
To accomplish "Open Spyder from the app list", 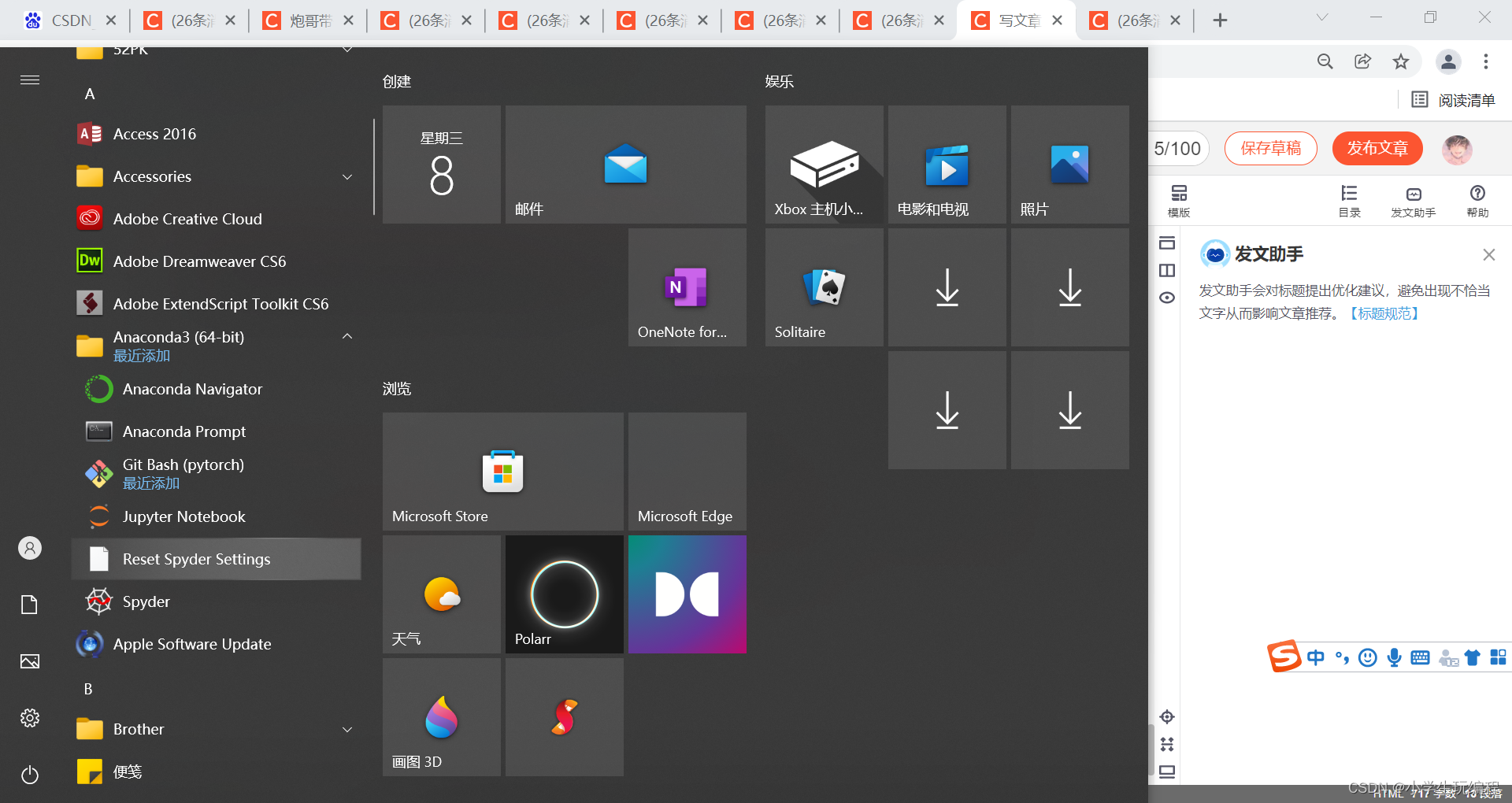I will (217, 601).
